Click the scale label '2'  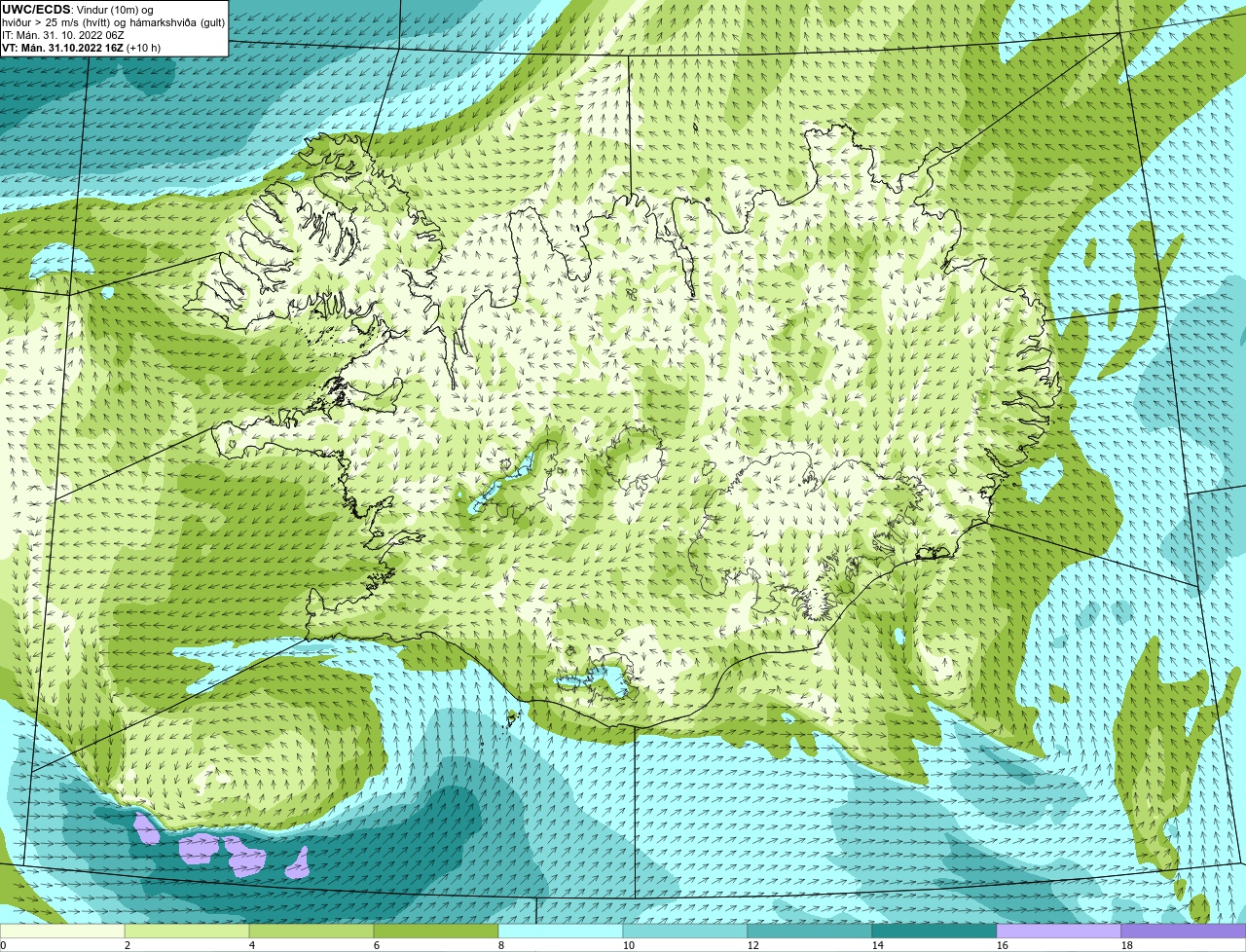128,945
